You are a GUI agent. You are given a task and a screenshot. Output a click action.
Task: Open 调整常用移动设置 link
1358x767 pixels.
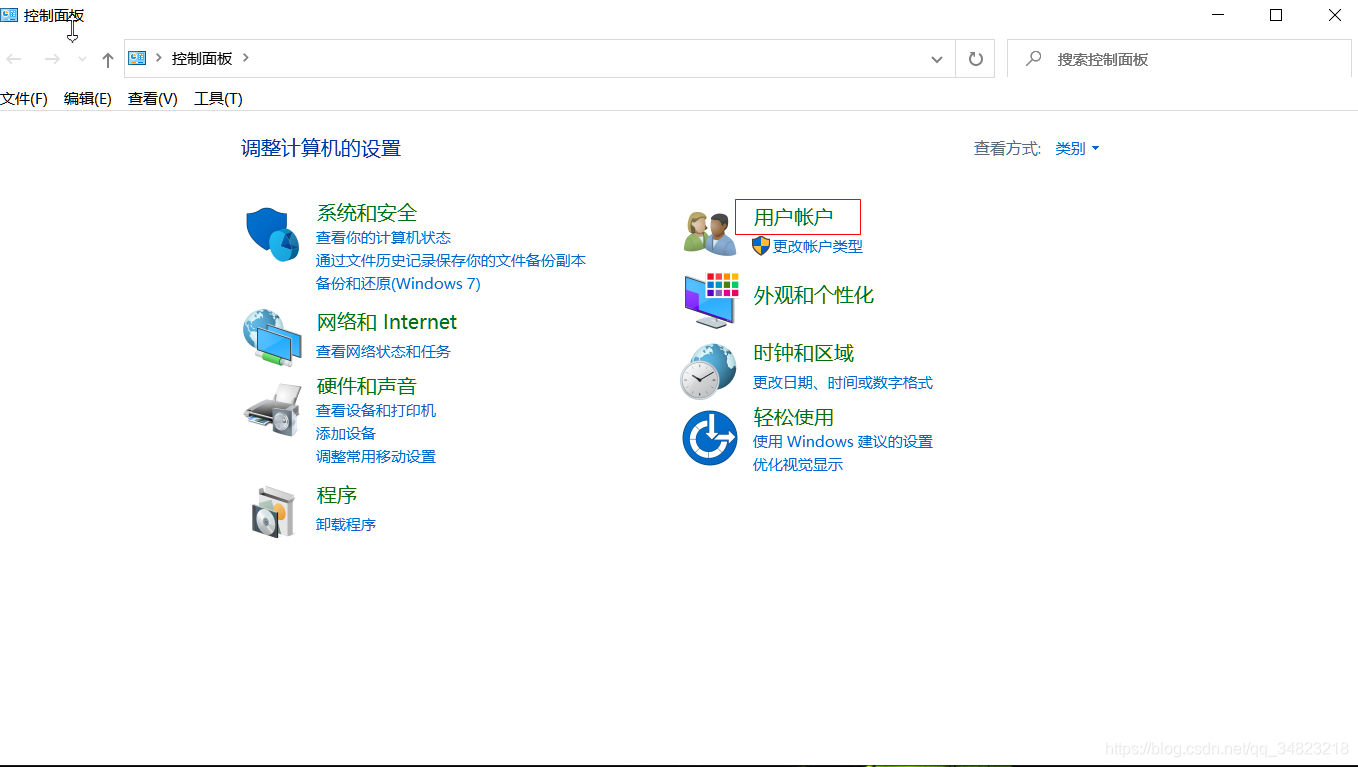(376, 457)
